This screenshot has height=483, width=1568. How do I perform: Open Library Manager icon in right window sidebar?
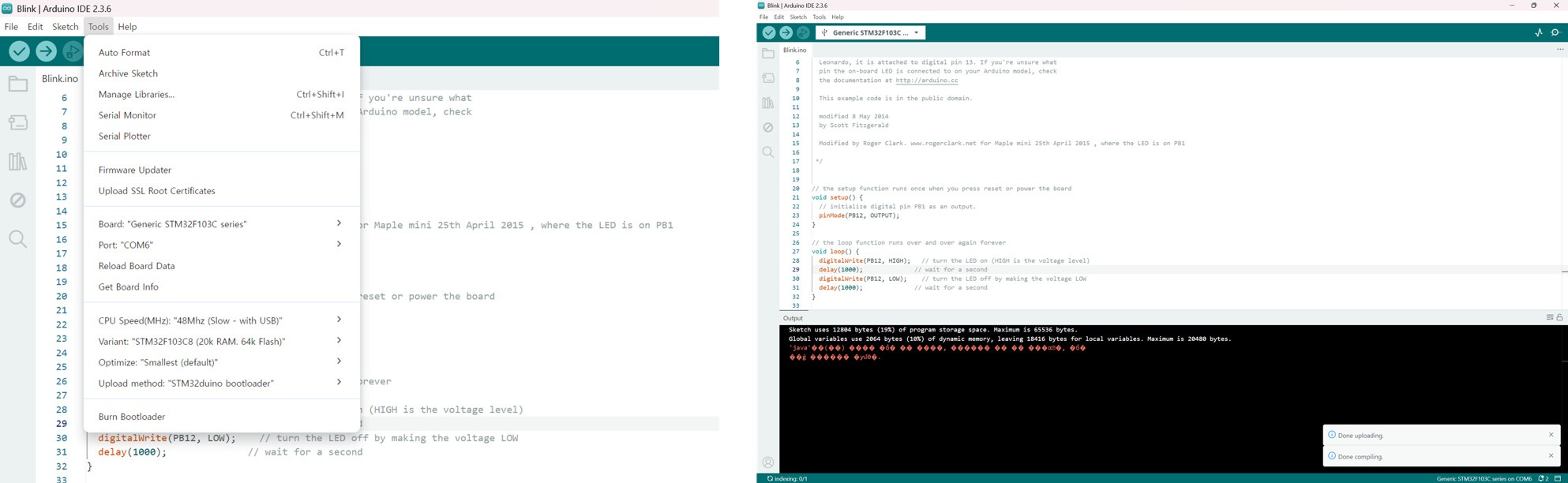click(768, 103)
